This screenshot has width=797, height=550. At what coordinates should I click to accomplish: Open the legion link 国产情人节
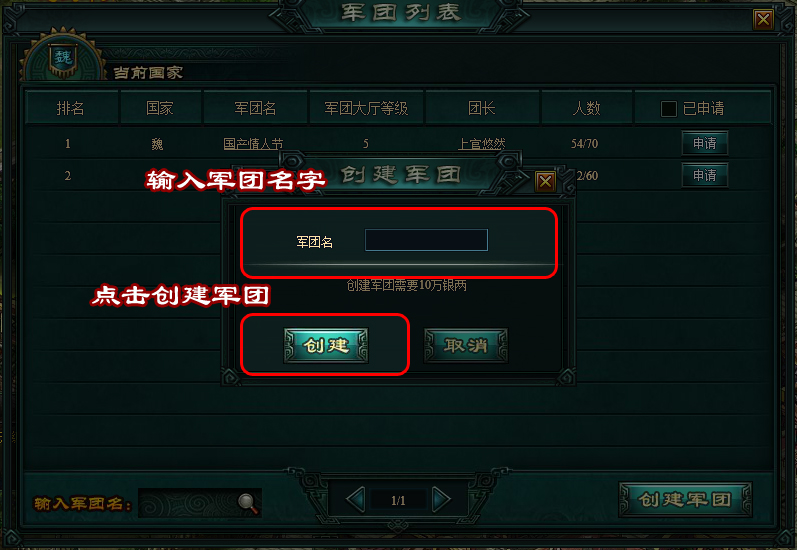point(253,144)
